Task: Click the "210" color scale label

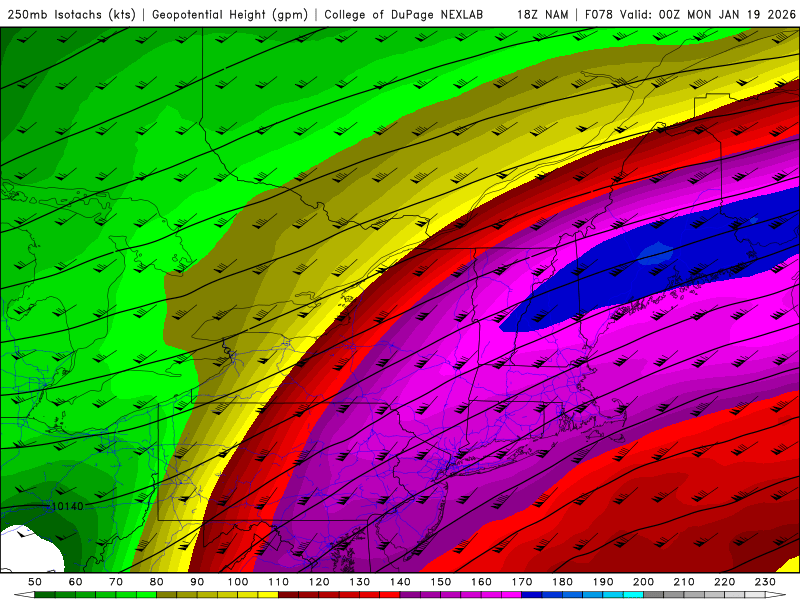Action: [684, 582]
